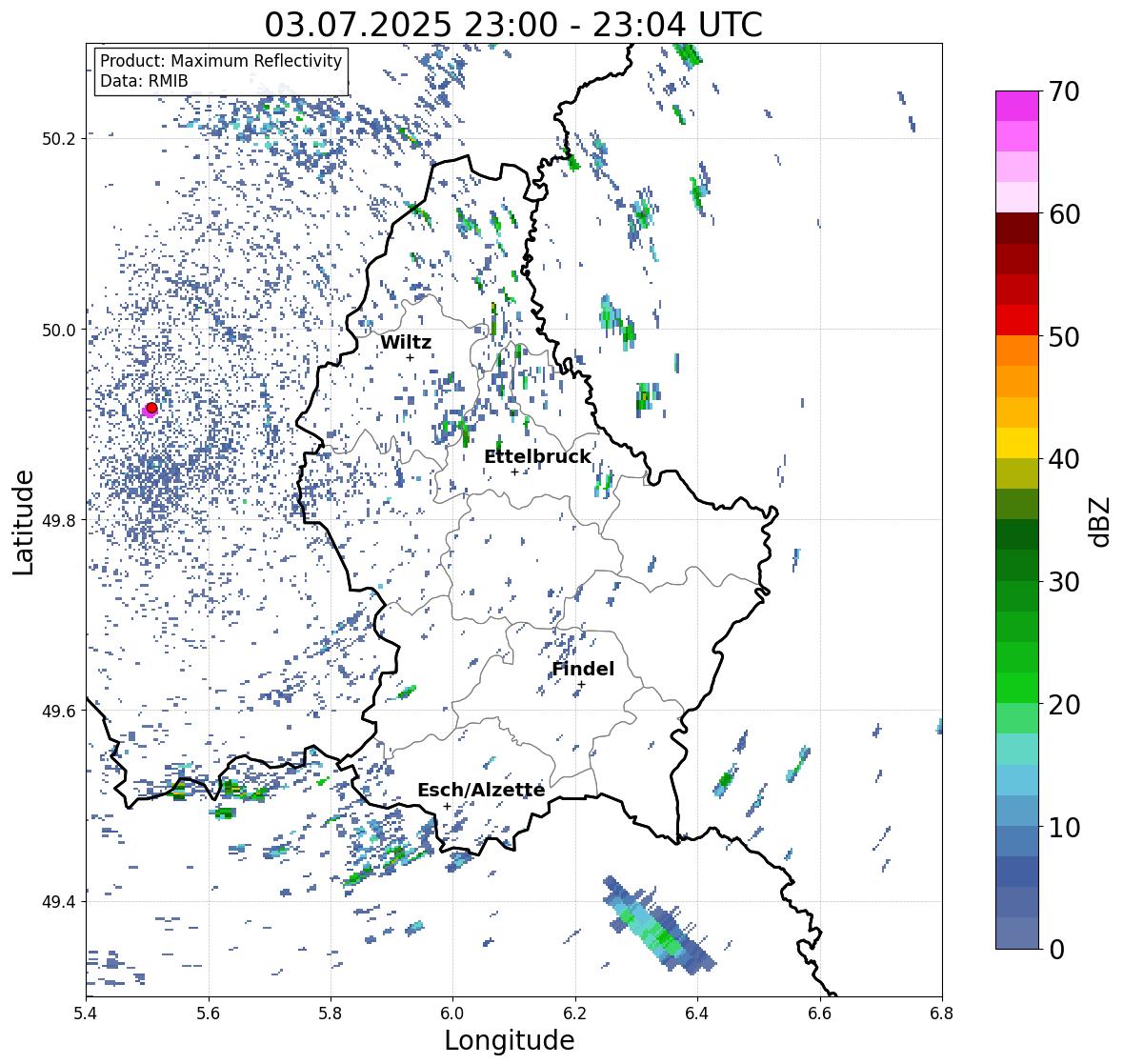Click the red radar site marker

(x=151, y=408)
